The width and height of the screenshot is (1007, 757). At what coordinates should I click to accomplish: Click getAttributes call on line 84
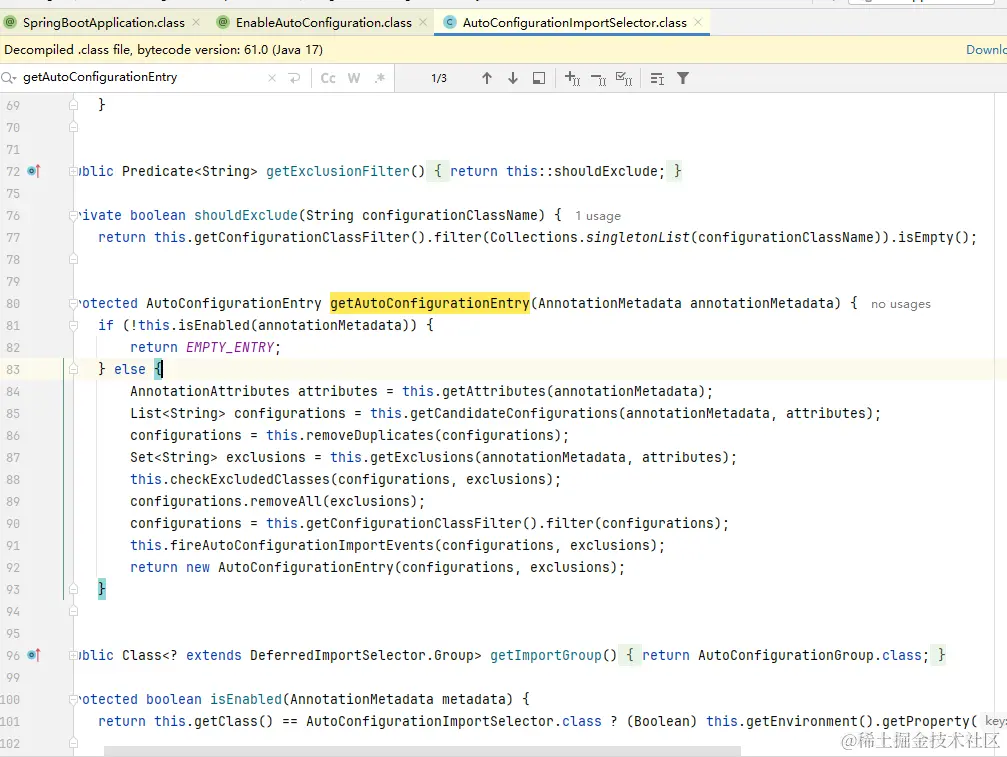point(493,392)
